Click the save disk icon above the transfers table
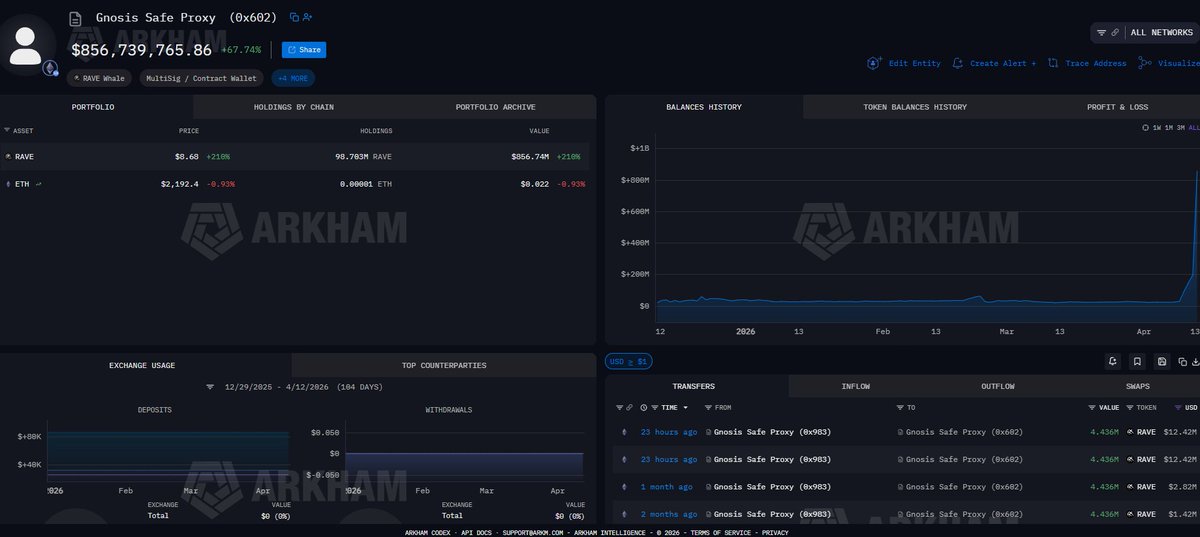1200x537 pixels. [x=1161, y=361]
